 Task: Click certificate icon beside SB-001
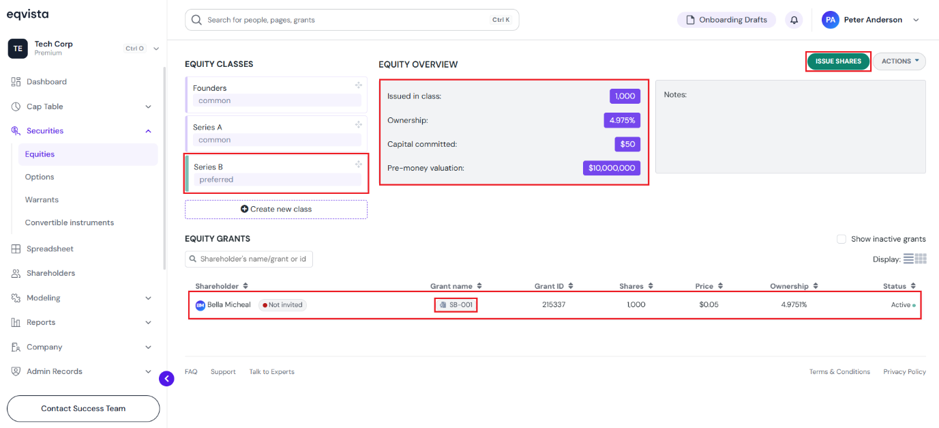[443, 305]
